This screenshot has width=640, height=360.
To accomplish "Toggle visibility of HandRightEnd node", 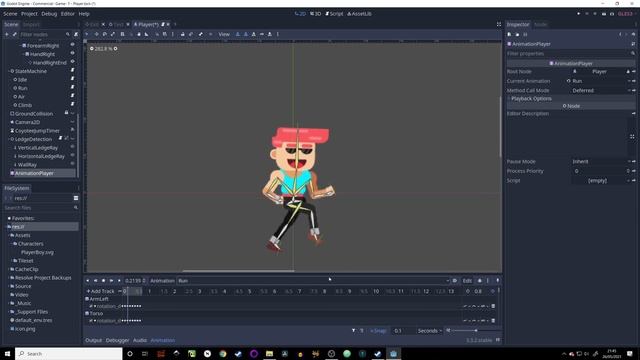I will click(x=72, y=62).
